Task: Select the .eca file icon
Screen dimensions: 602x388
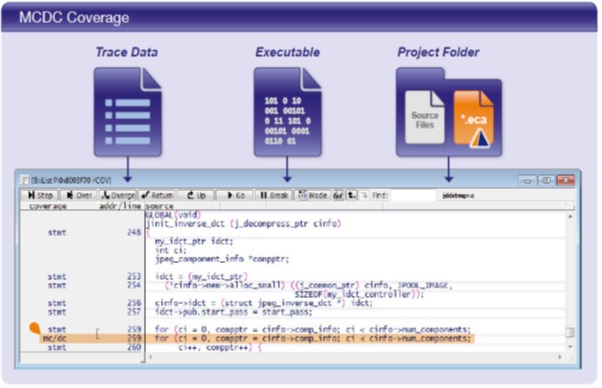Action: pos(474,119)
